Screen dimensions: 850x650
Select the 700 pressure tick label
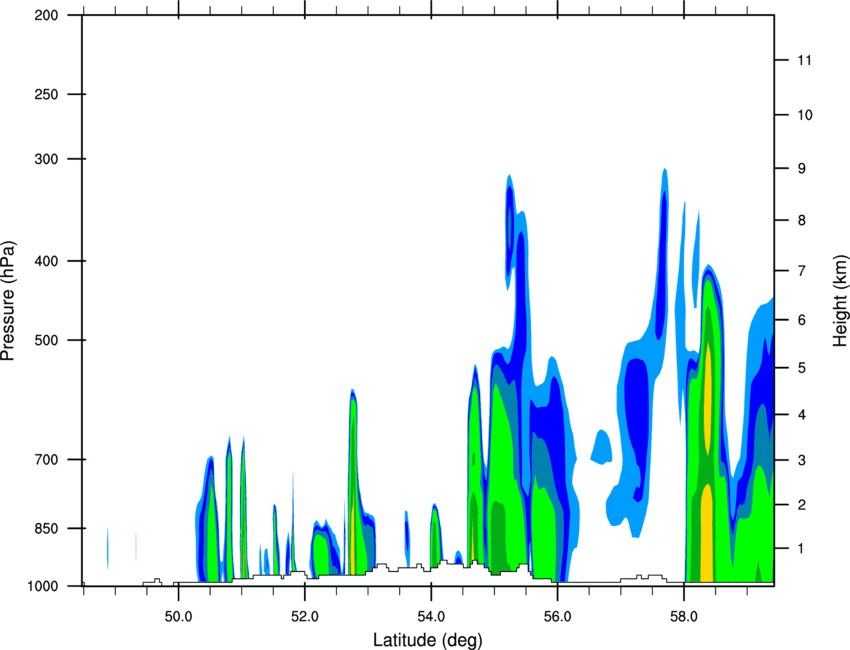pos(46,459)
